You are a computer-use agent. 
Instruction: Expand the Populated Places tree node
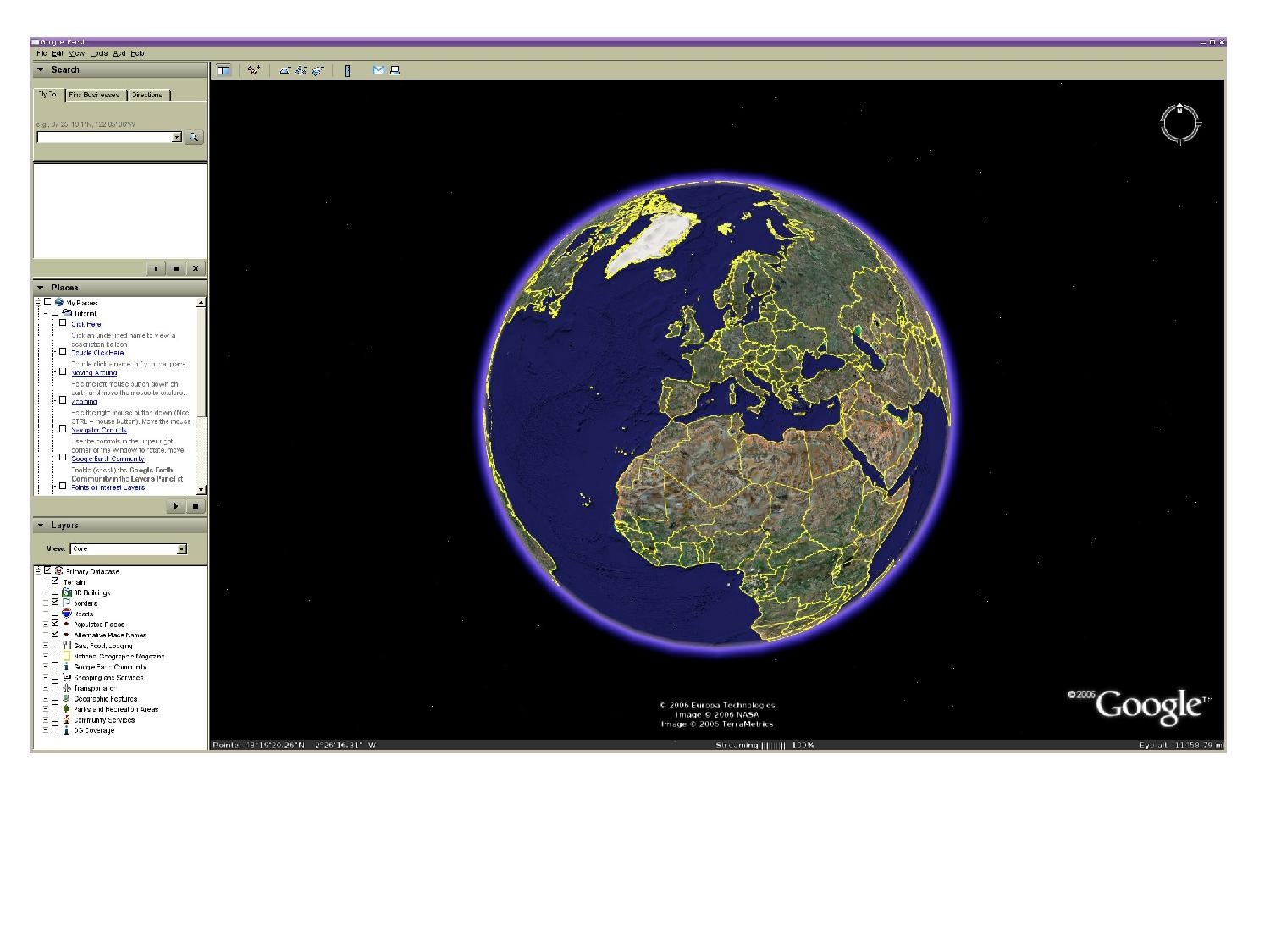coord(47,624)
